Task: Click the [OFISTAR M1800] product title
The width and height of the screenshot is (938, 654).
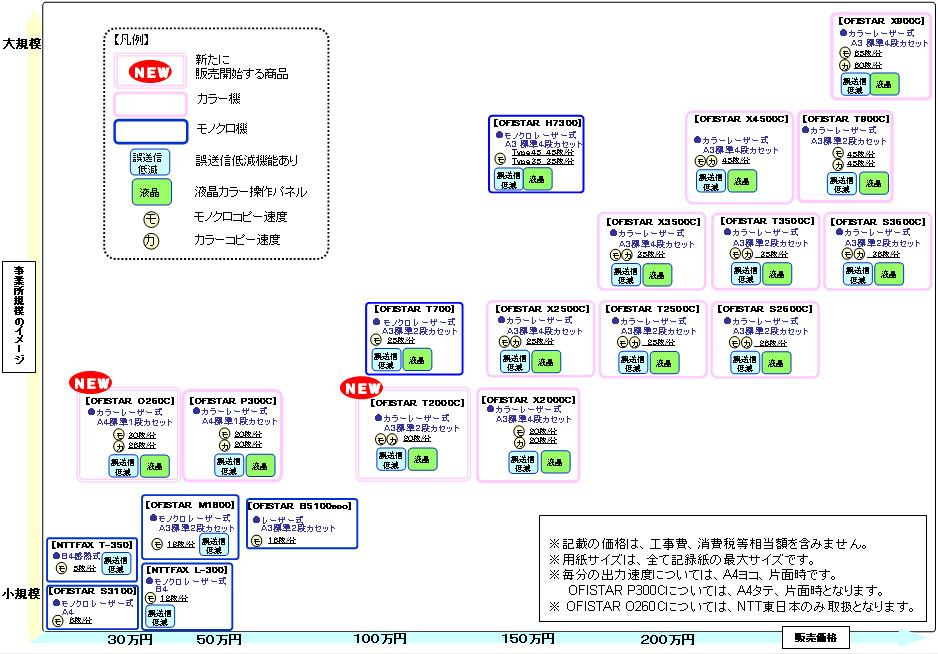Action: pos(190,505)
